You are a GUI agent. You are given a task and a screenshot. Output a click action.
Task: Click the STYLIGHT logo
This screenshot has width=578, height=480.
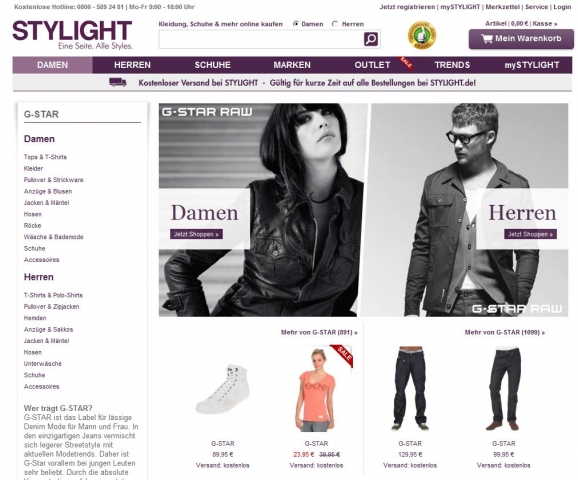pyautogui.click(x=72, y=35)
